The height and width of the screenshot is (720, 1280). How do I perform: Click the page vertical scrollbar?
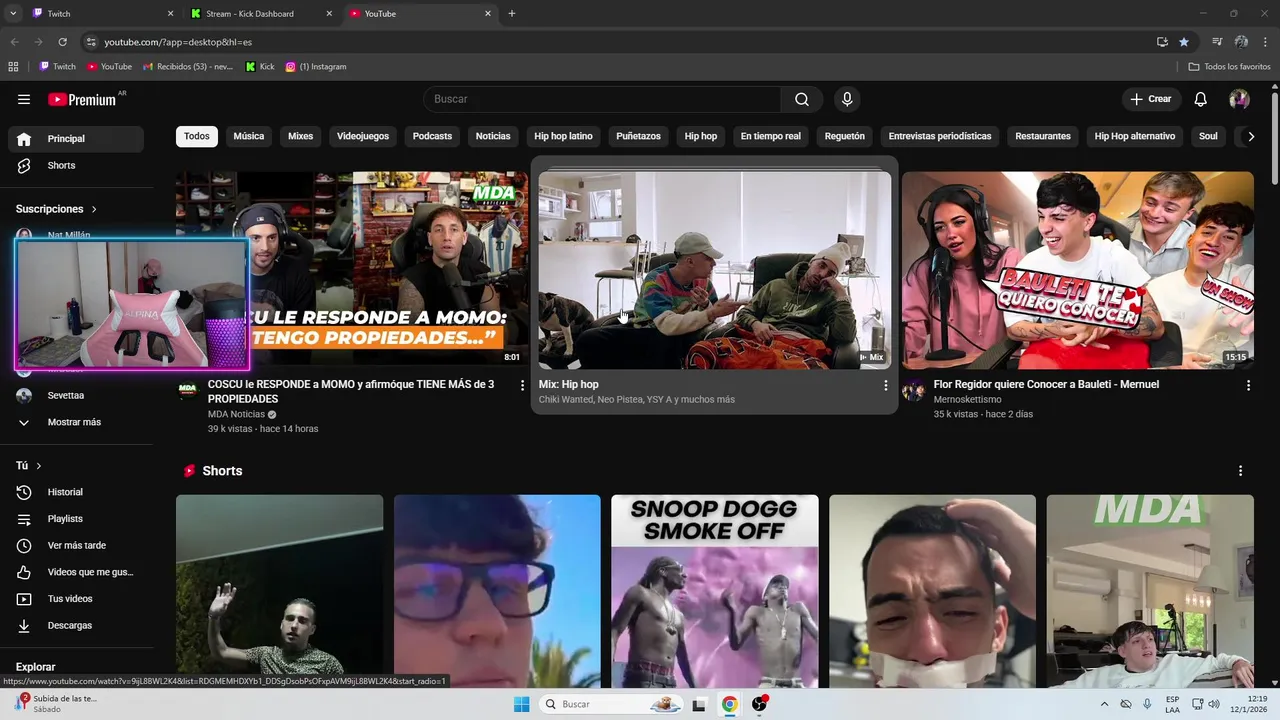click(1274, 138)
